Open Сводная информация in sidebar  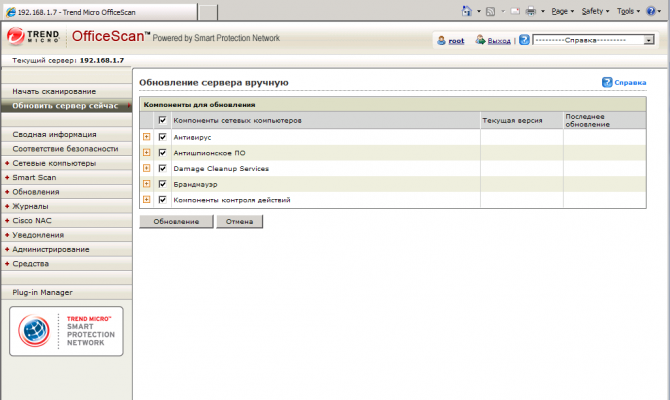click(x=66, y=135)
